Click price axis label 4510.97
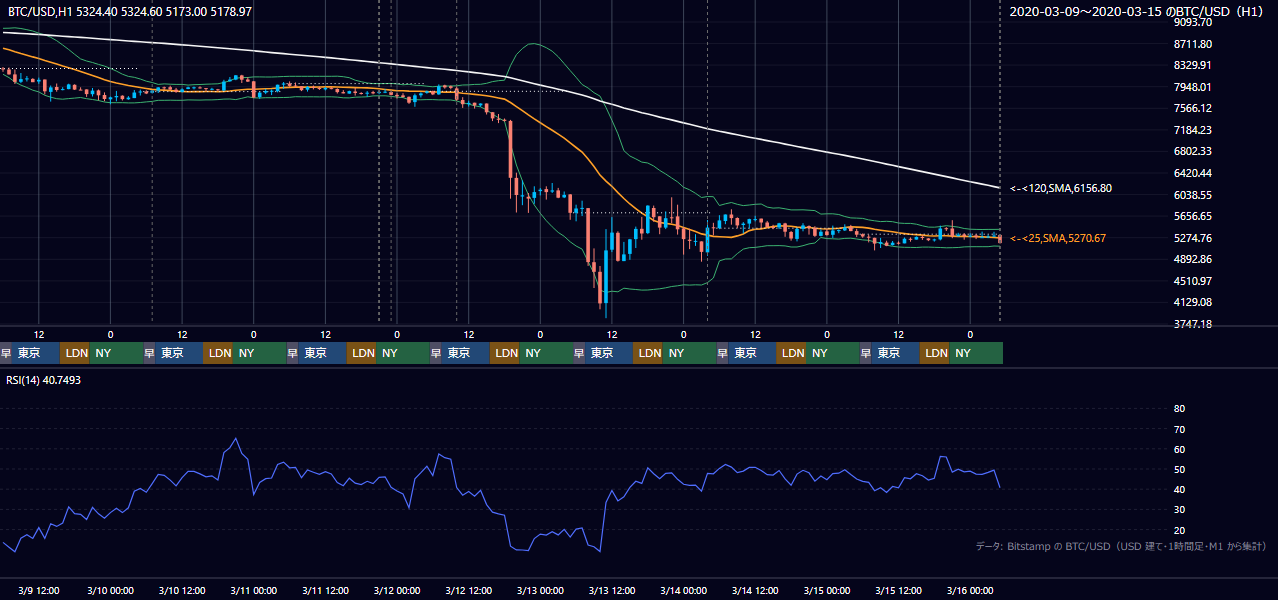This screenshot has height=600, width=1278. (1193, 281)
